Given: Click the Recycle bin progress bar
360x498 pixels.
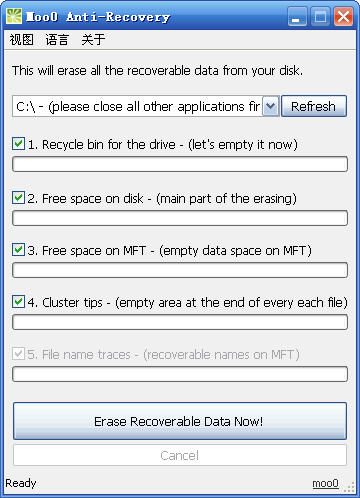Looking at the screenshot, I should (180, 164).
